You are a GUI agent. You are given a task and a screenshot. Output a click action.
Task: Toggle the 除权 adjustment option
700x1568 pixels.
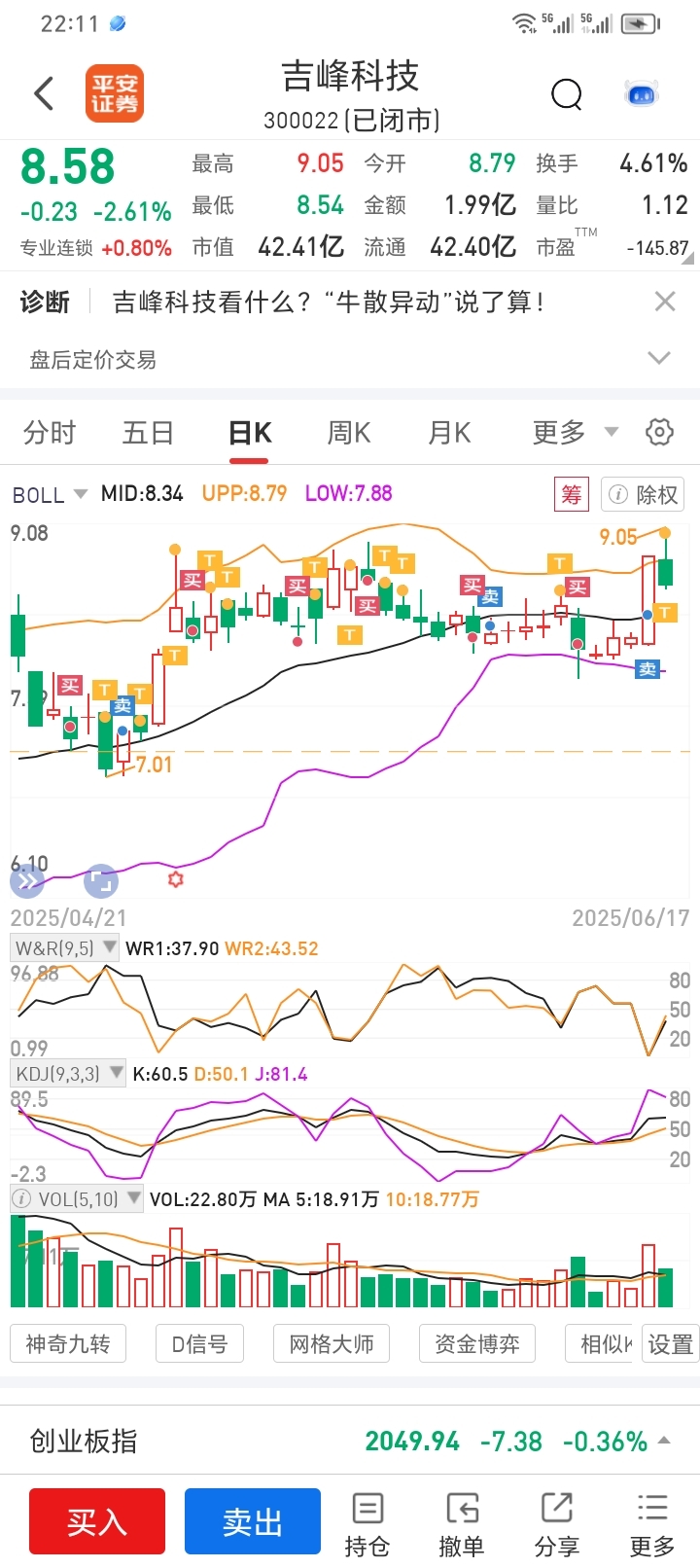pos(643,494)
